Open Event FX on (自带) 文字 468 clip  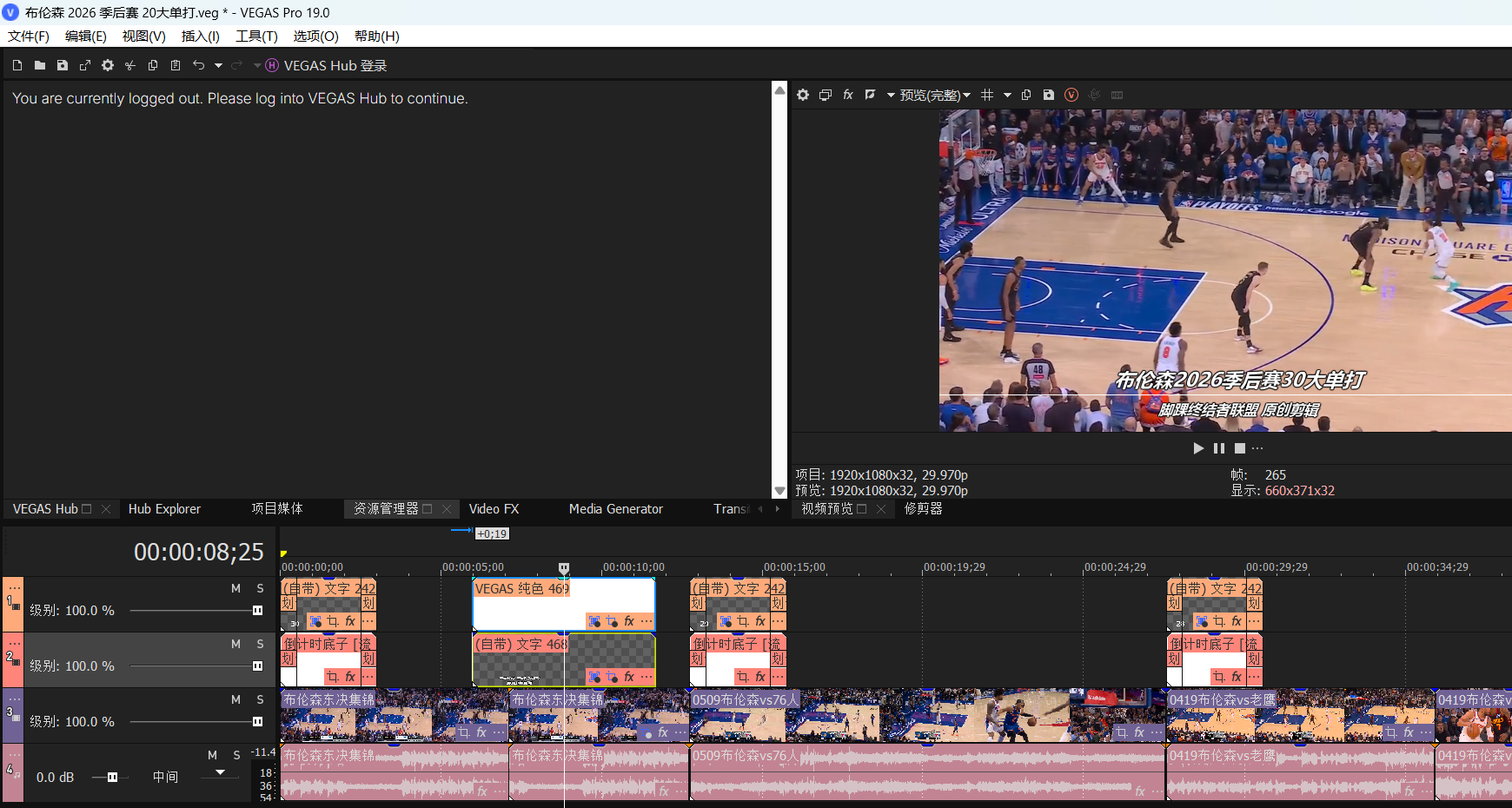(x=629, y=677)
